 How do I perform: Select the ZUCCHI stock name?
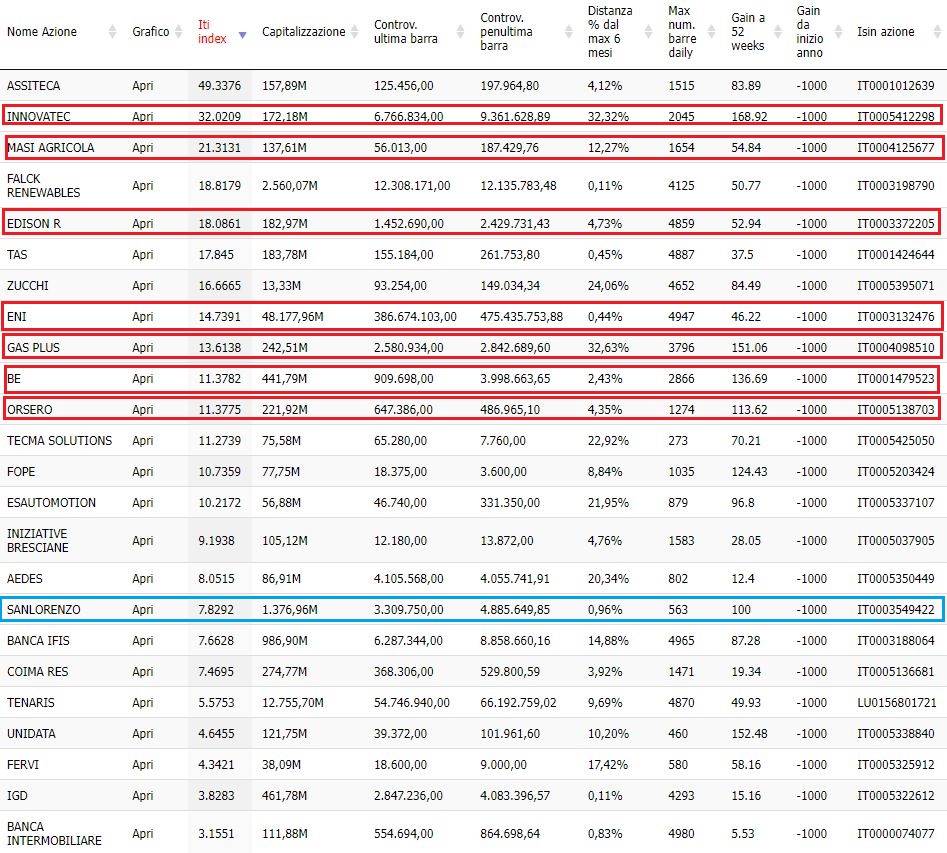click(x=28, y=285)
